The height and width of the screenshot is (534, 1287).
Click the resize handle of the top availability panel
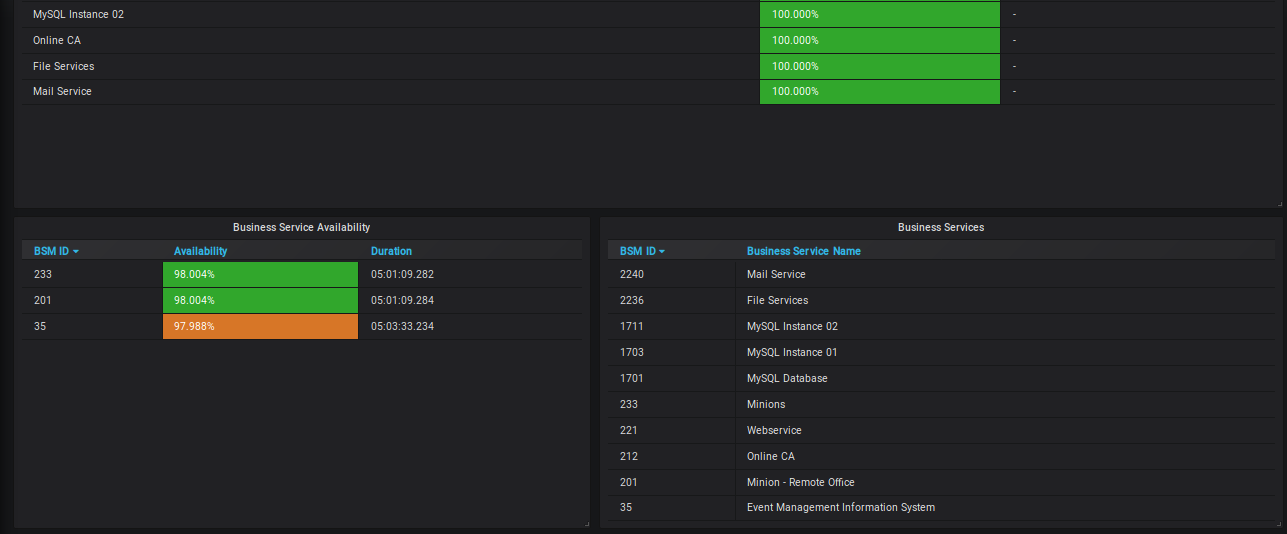(x=1279, y=203)
